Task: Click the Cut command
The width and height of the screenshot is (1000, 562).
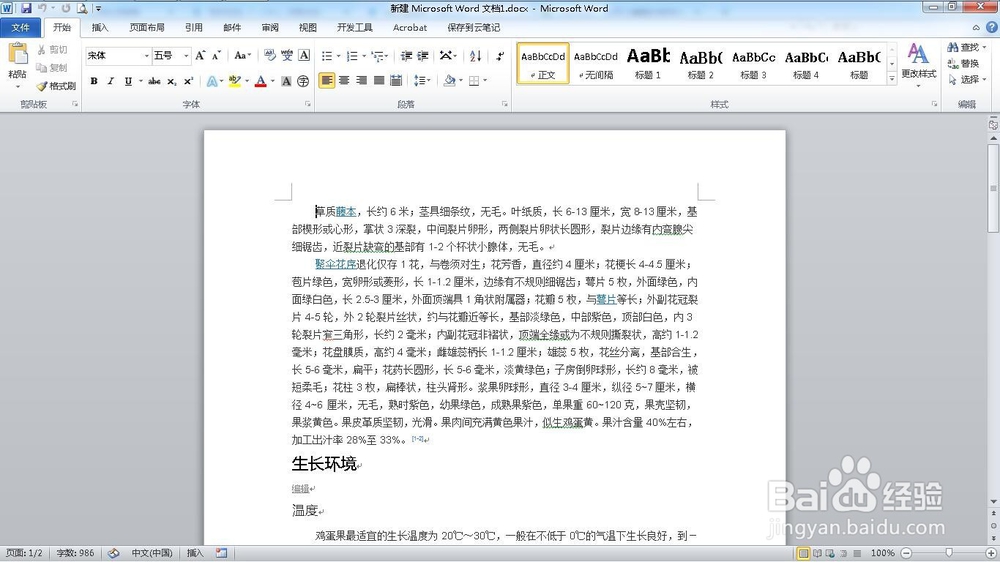Action: 52,50
